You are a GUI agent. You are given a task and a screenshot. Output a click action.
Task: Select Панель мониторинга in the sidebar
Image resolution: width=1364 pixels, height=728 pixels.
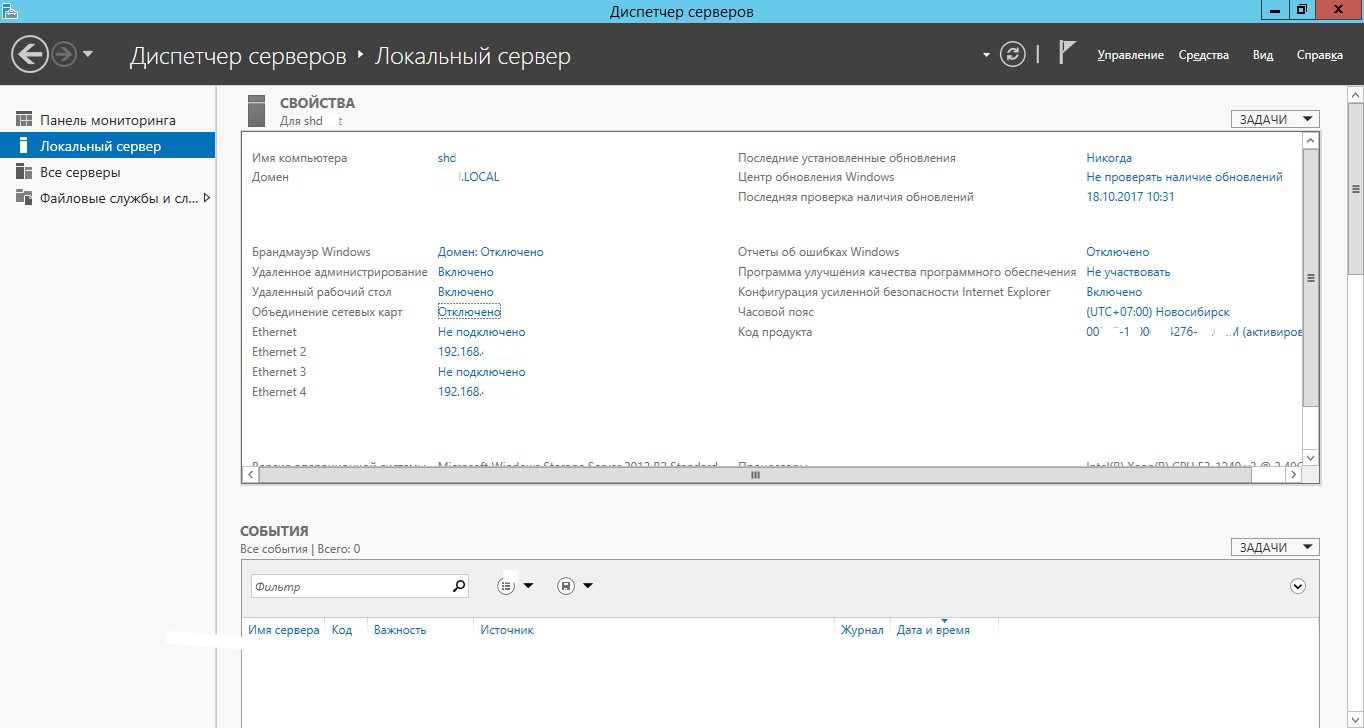click(x=107, y=120)
